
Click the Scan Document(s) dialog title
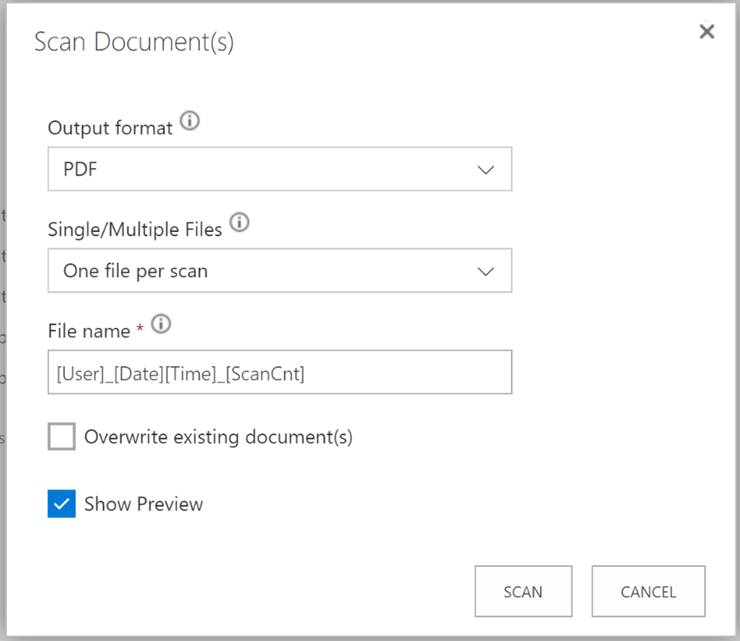(x=134, y=42)
